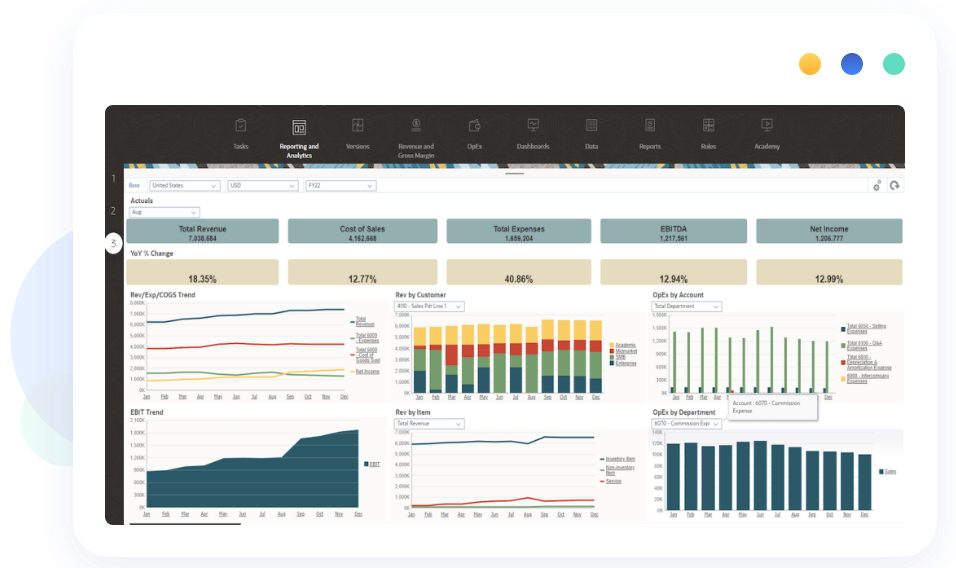This screenshot has height=568, width=956.
Task: Open the FY22 year dropdown
Action: coord(340,185)
